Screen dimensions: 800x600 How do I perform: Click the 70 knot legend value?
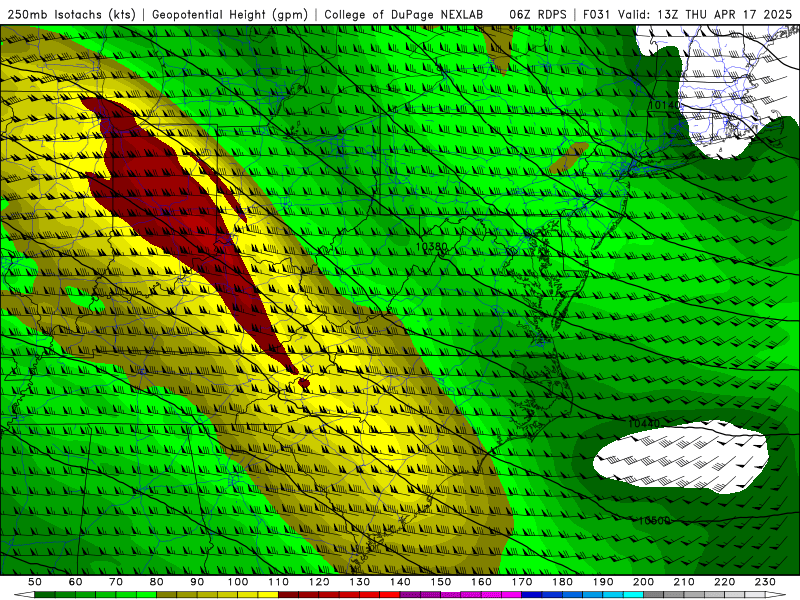tap(116, 582)
